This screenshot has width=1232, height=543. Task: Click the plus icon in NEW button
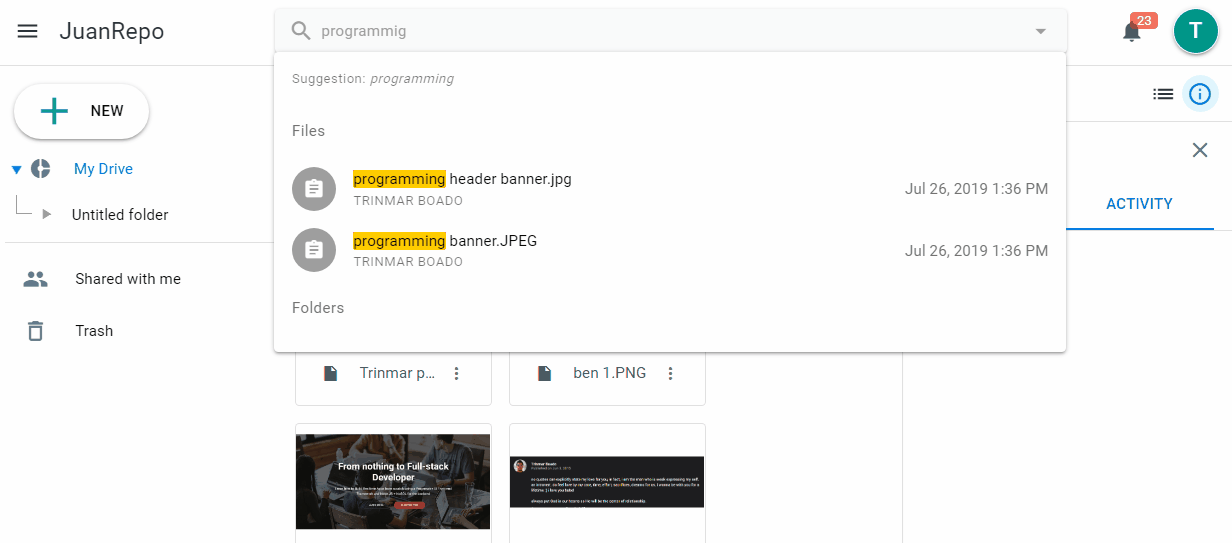[x=54, y=111]
